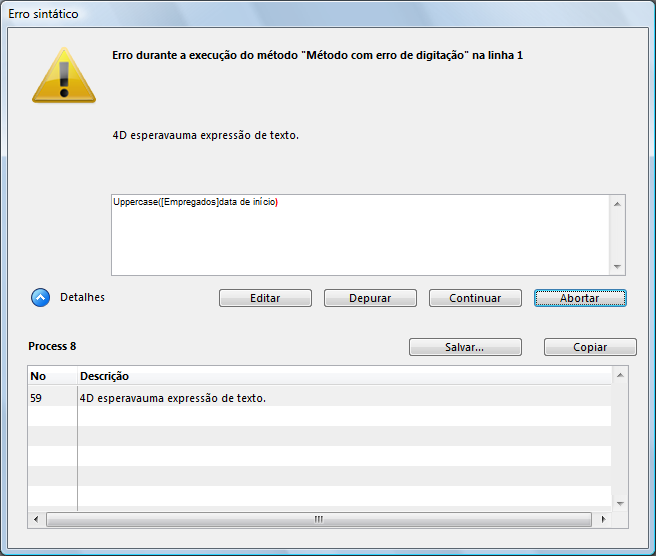
Task: Click the Editar button
Action: pyautogui.click(x=265, y=298)
